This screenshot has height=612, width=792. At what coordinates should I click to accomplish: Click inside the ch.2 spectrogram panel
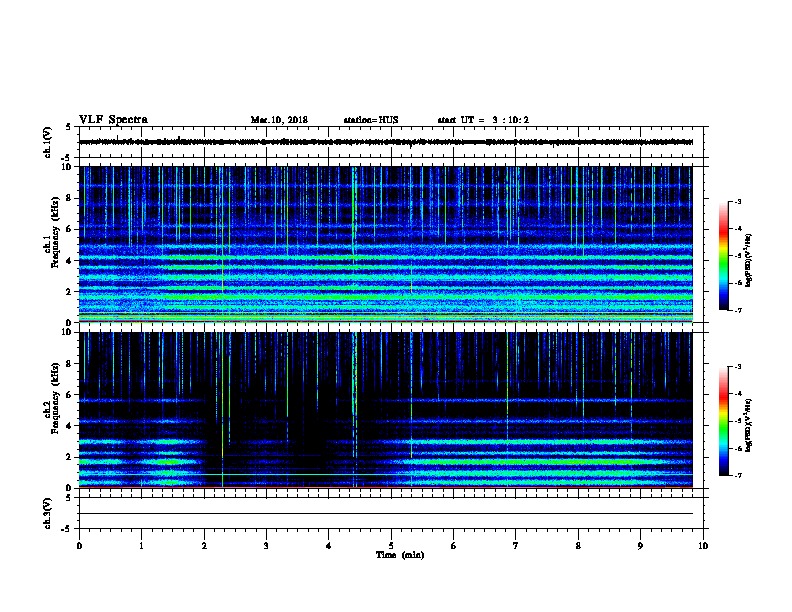point(386,410)
